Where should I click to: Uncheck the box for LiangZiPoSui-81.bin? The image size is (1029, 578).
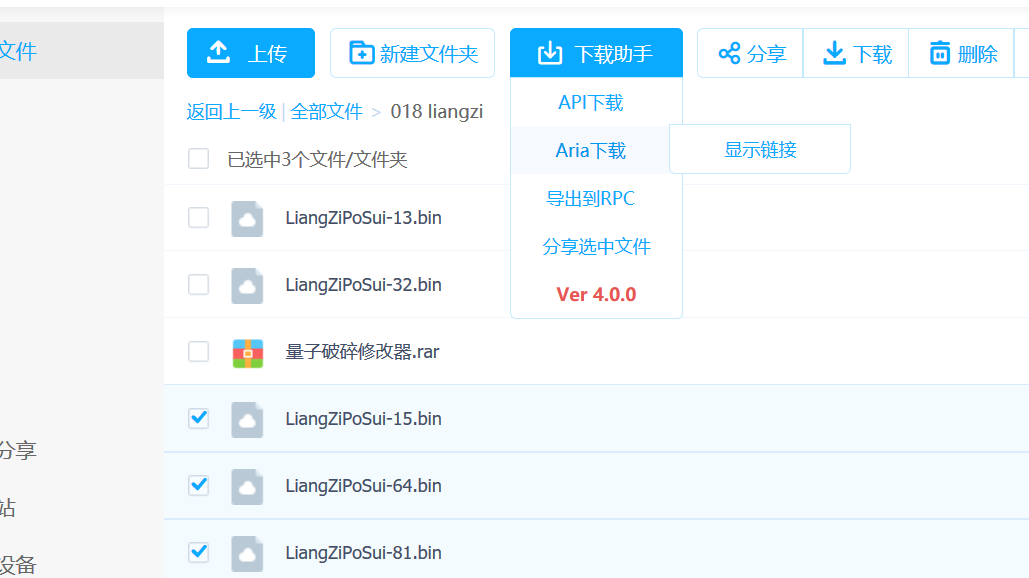coord(198,552)
